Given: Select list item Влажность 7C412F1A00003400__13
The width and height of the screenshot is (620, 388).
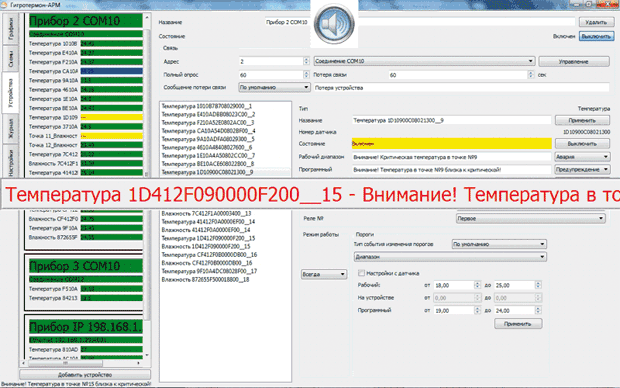Looking at the screenshot, I should coord(206,213).
